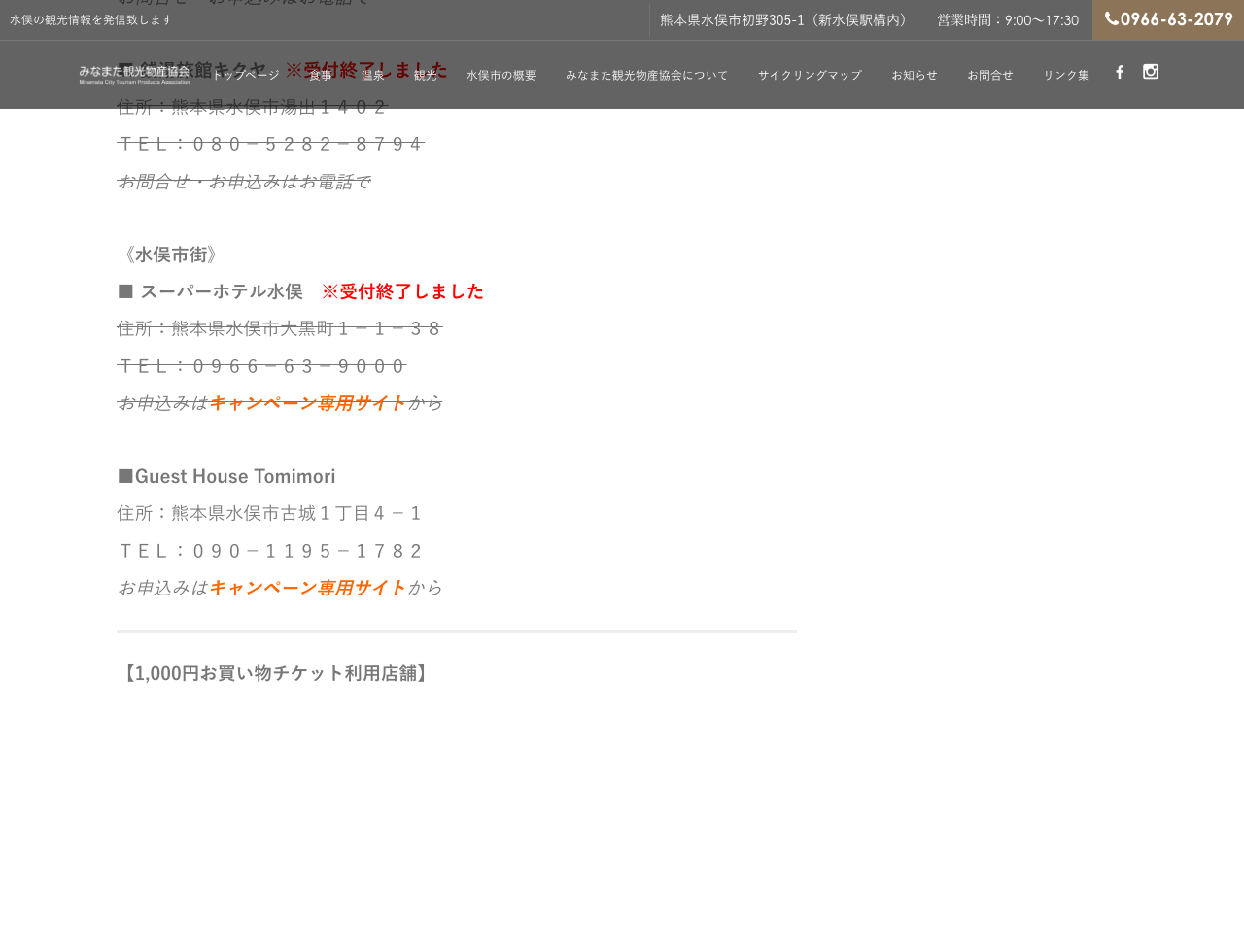Image resolution: width=1244 pixels, height=952 pixels.
Task: Go to トップページ in the navigation
Action: 246,75
